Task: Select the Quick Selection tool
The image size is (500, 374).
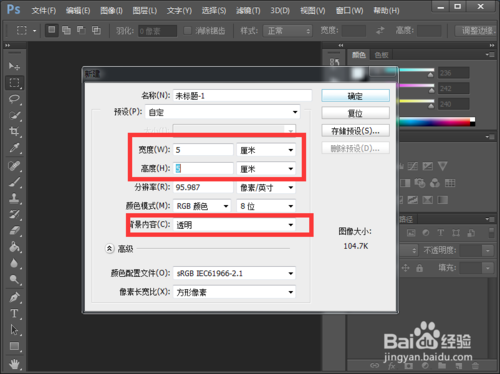Action: tap(14, 115)
